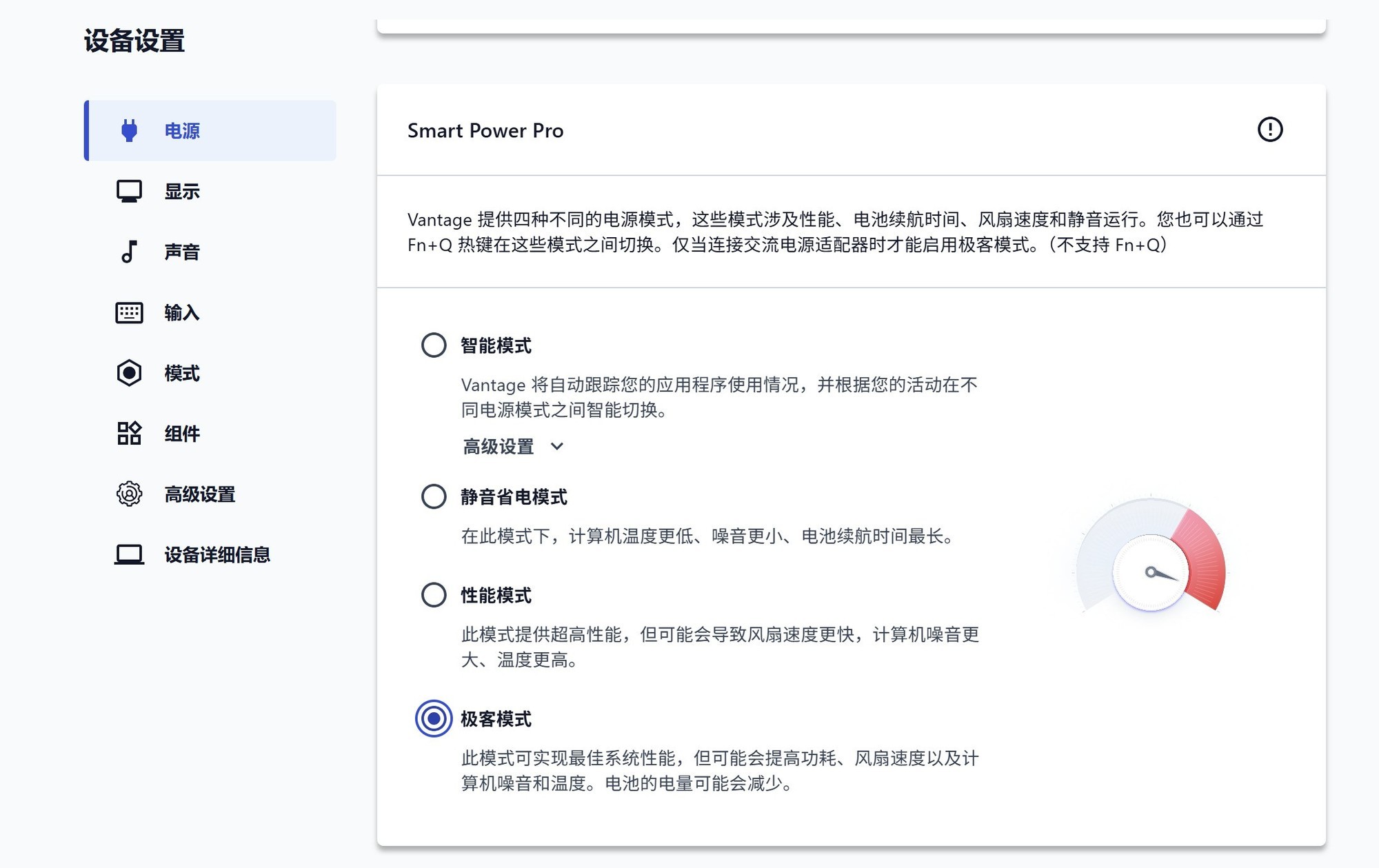Click the Smart Power Pro heading

pos(485,130)
